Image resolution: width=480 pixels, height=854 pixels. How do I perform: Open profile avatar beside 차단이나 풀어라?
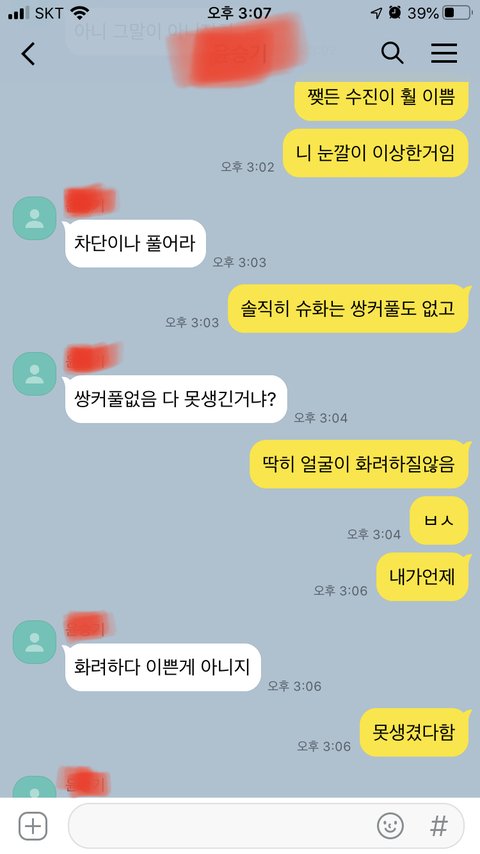pyautogui.click(x=34, y=218)
